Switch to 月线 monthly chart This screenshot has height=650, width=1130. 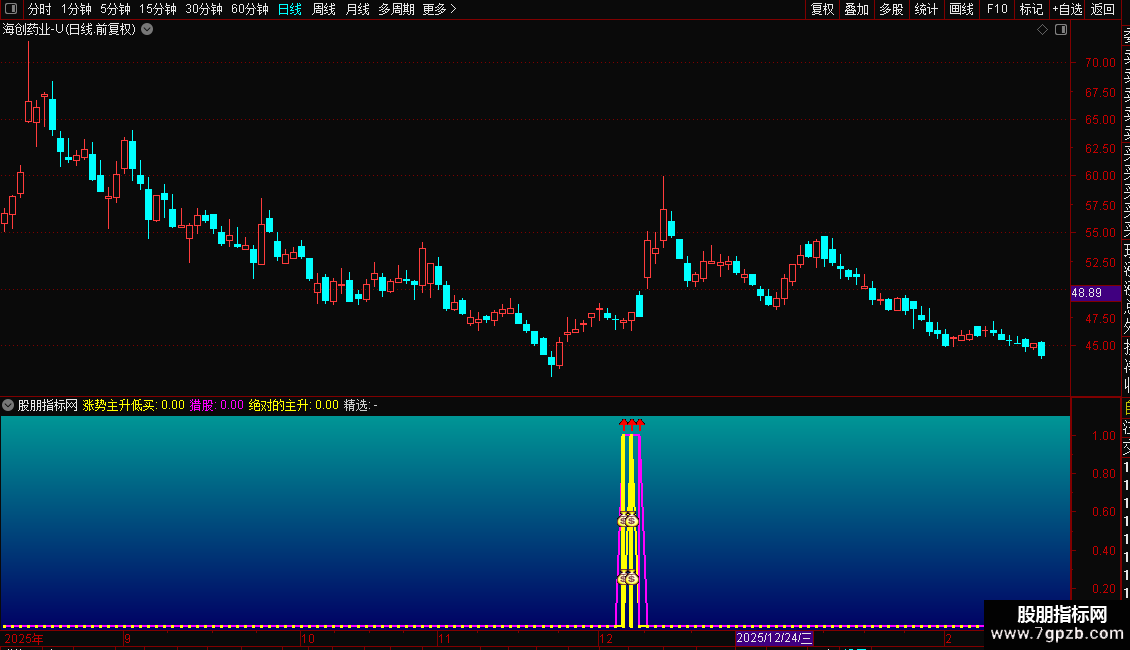pyautogui.click(x=357, y=9)
